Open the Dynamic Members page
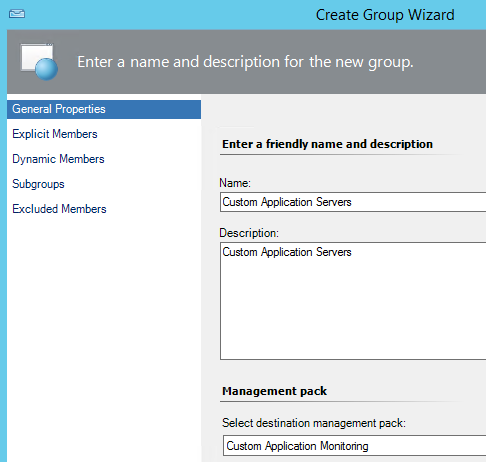Viewport: 486px width, 462px height. point(58,159)
